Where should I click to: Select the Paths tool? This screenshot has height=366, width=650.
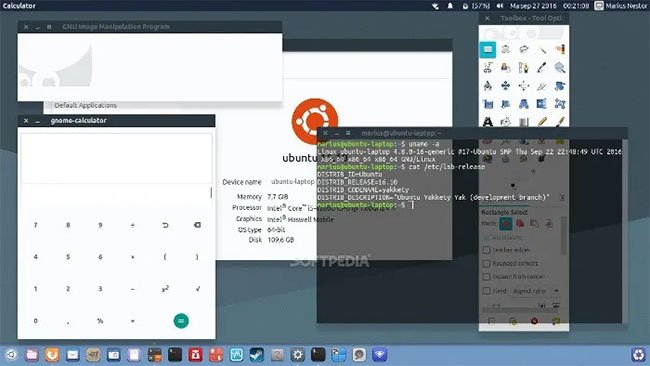click(x=524, y=68)
